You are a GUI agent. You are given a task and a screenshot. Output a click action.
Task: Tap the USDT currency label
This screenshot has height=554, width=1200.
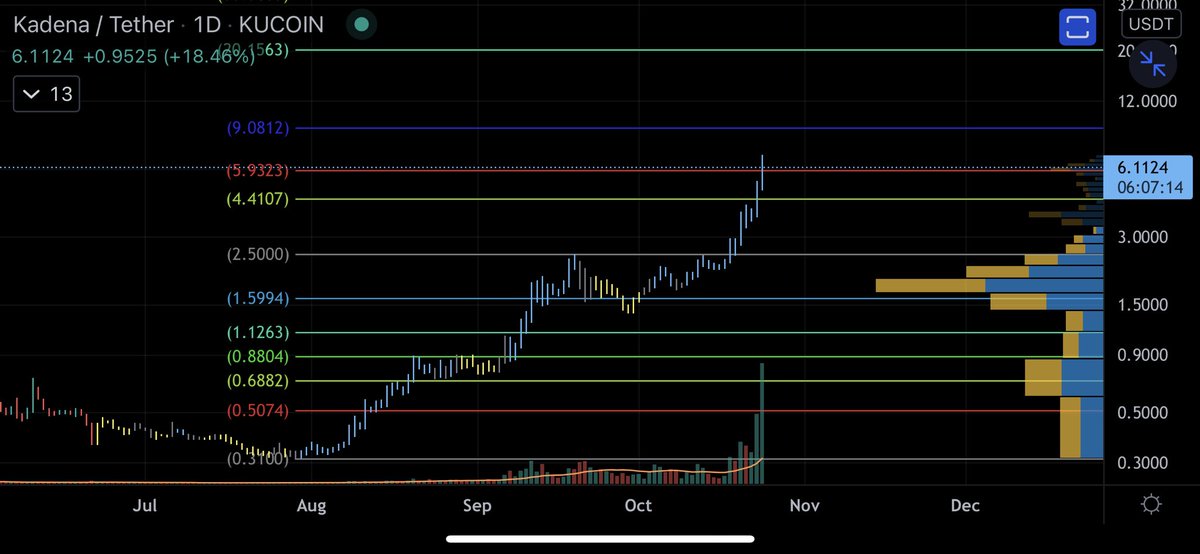coord(1152,22)
